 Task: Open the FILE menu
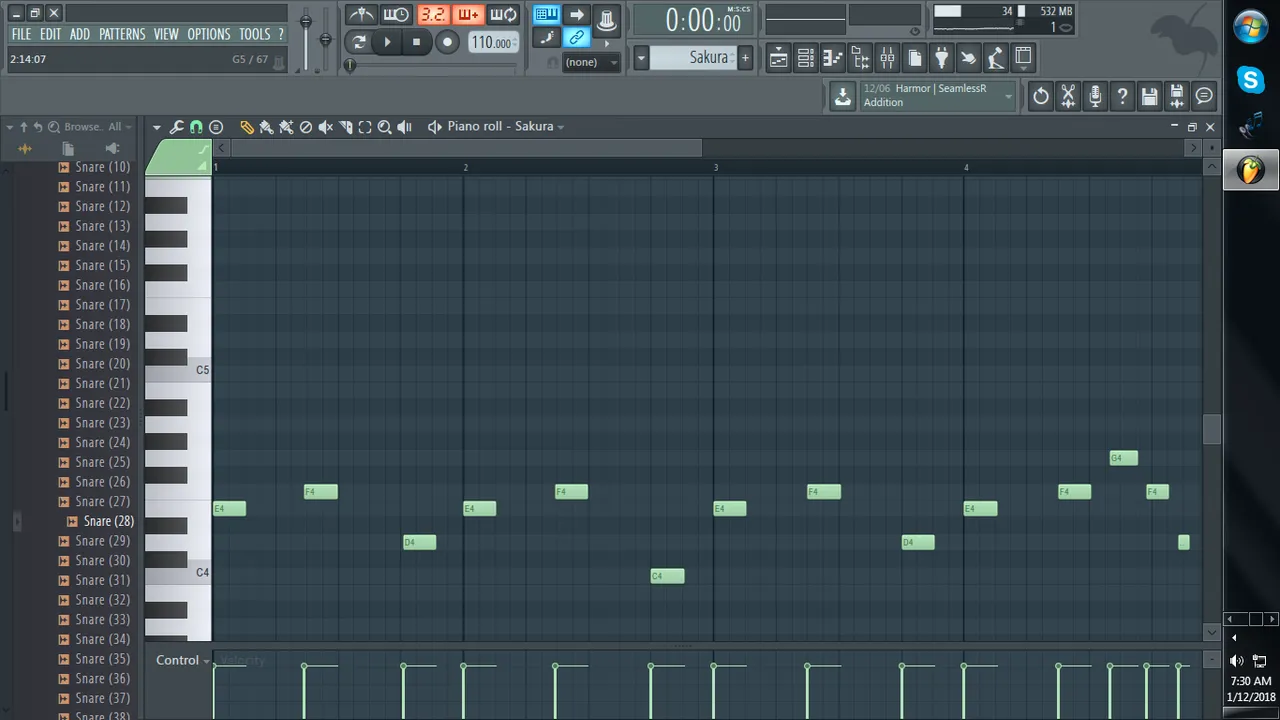[21, 34]
